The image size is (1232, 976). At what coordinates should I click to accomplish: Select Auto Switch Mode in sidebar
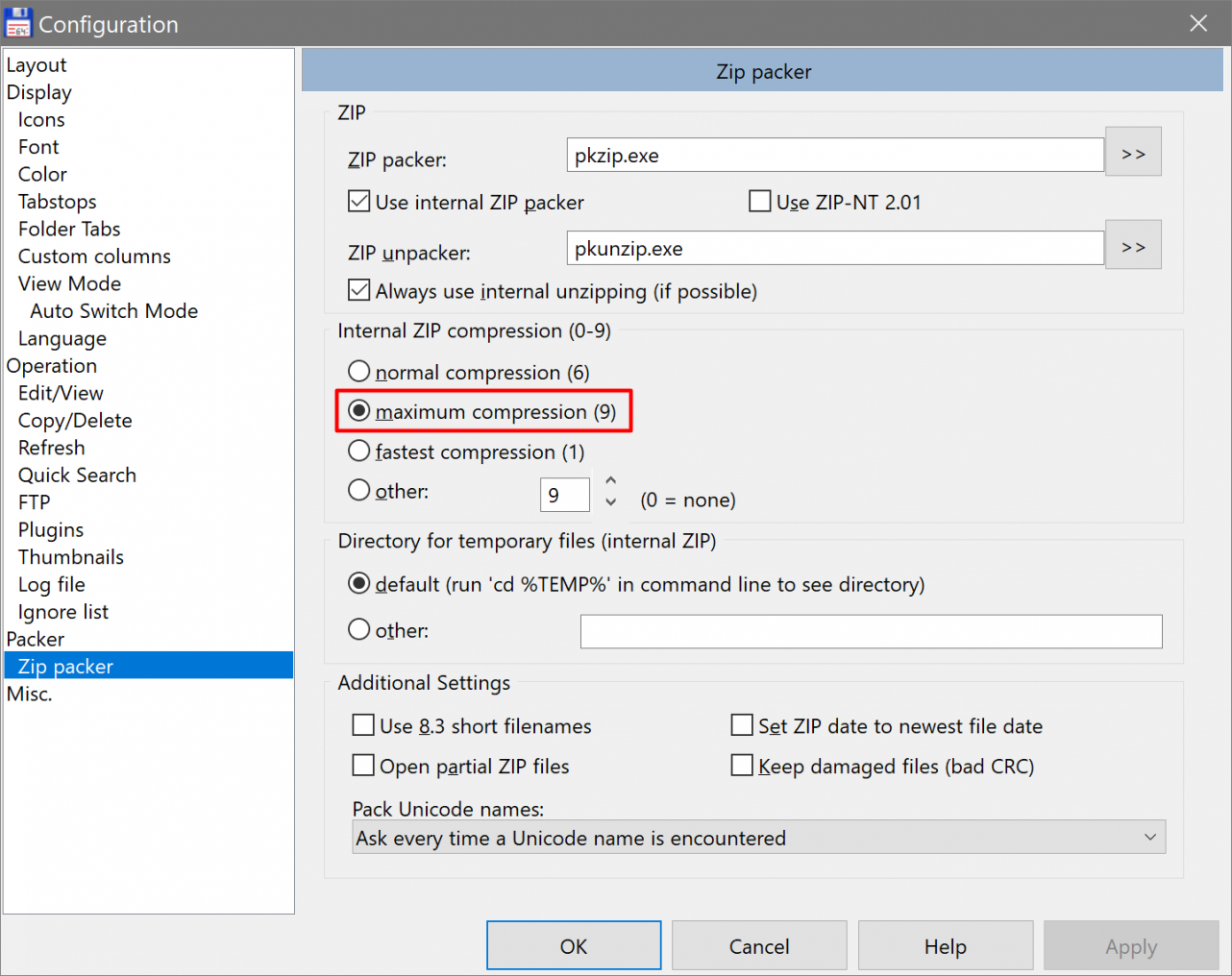[x=113, y=311]
